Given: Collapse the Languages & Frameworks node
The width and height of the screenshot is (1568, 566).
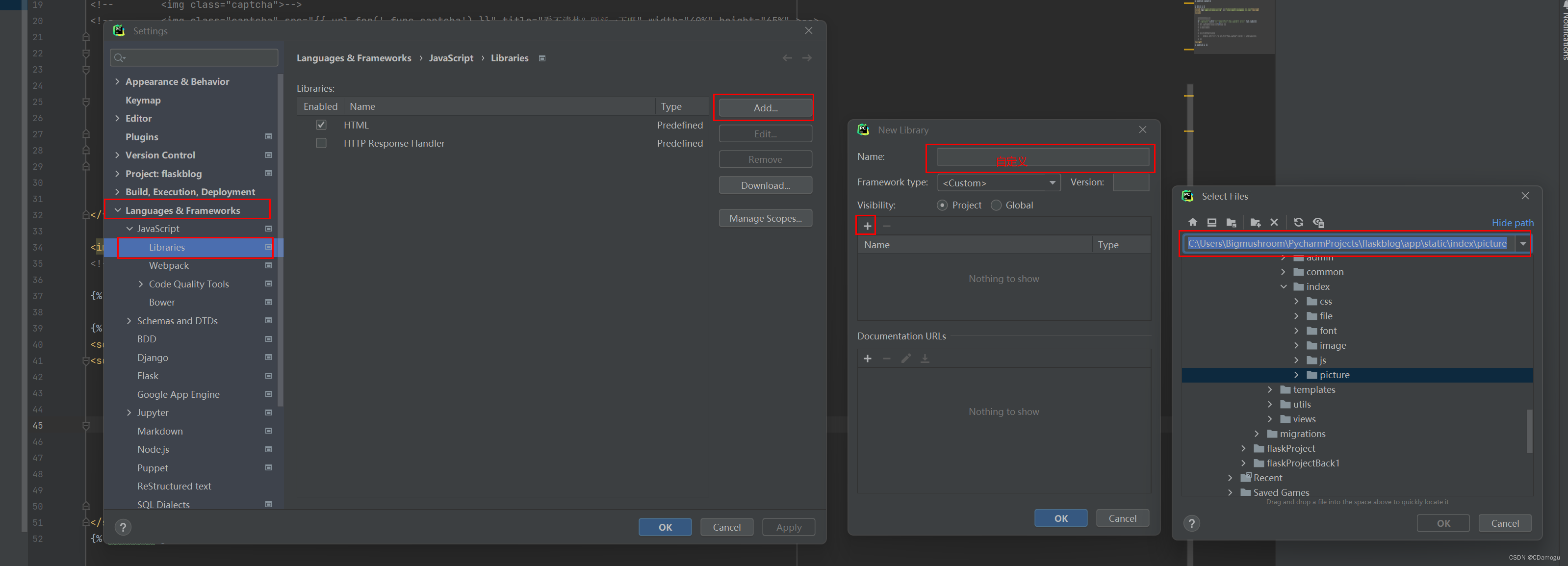Looking at the screenshot, I should point(118,210).
